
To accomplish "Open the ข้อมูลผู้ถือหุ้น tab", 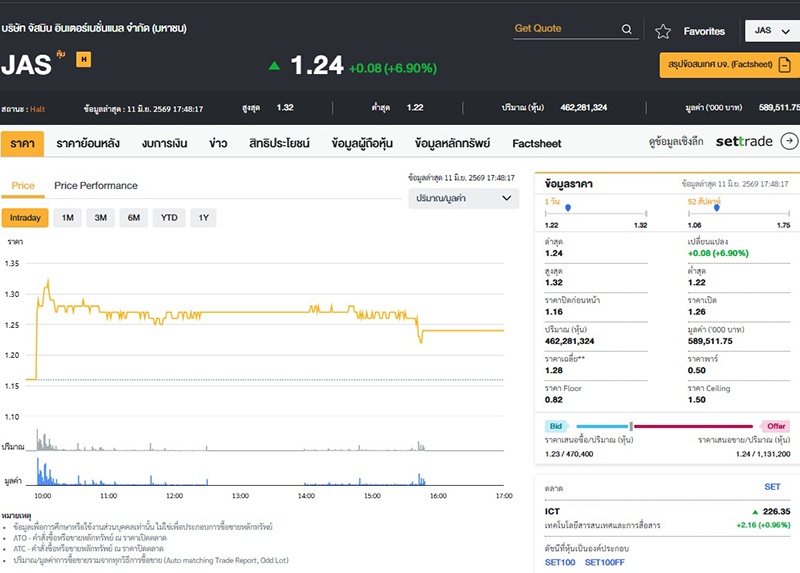I will [362, 143].
